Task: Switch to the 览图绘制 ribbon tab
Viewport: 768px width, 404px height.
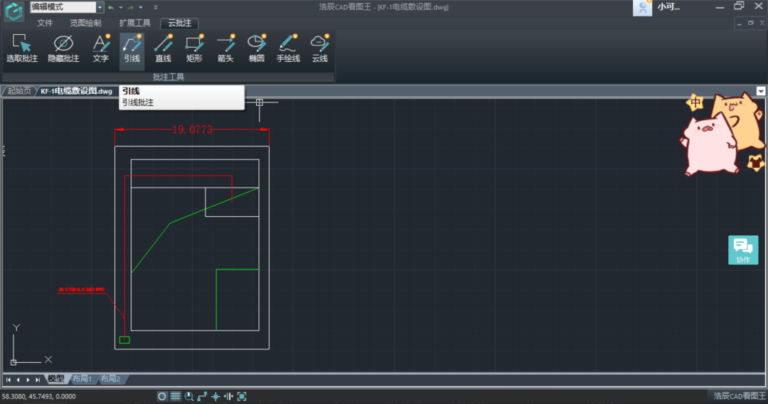Action: tap(85, 21)
